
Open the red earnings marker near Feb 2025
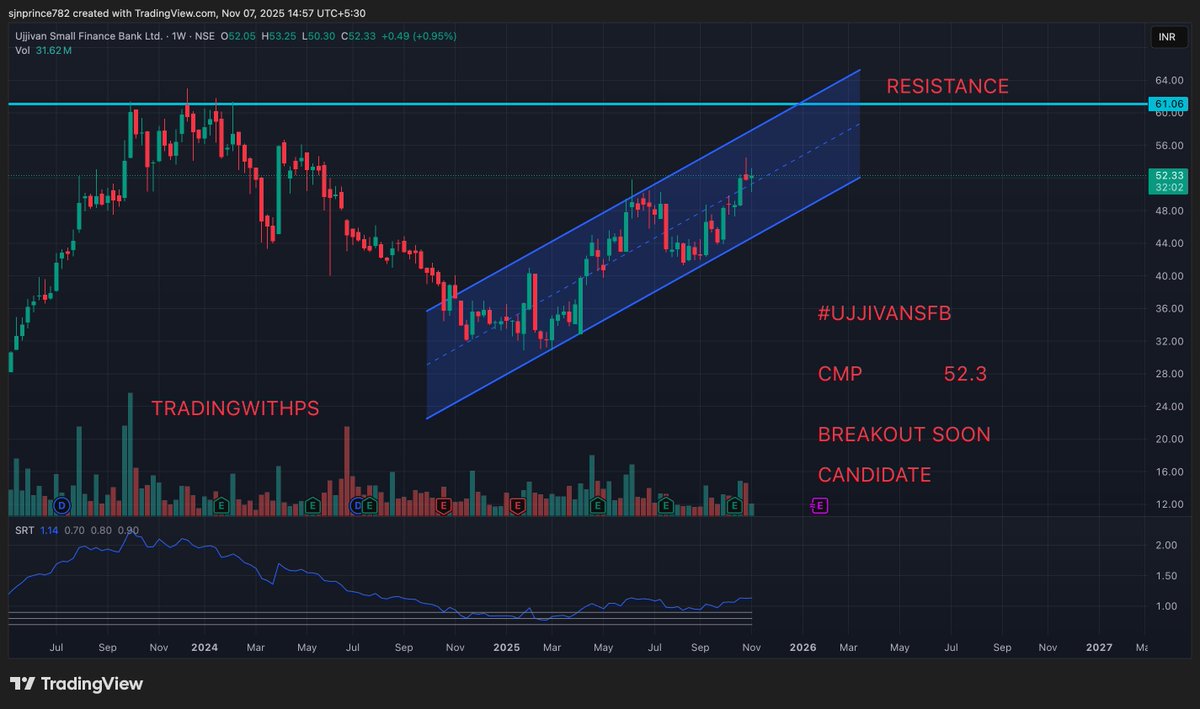coord(517,506)
